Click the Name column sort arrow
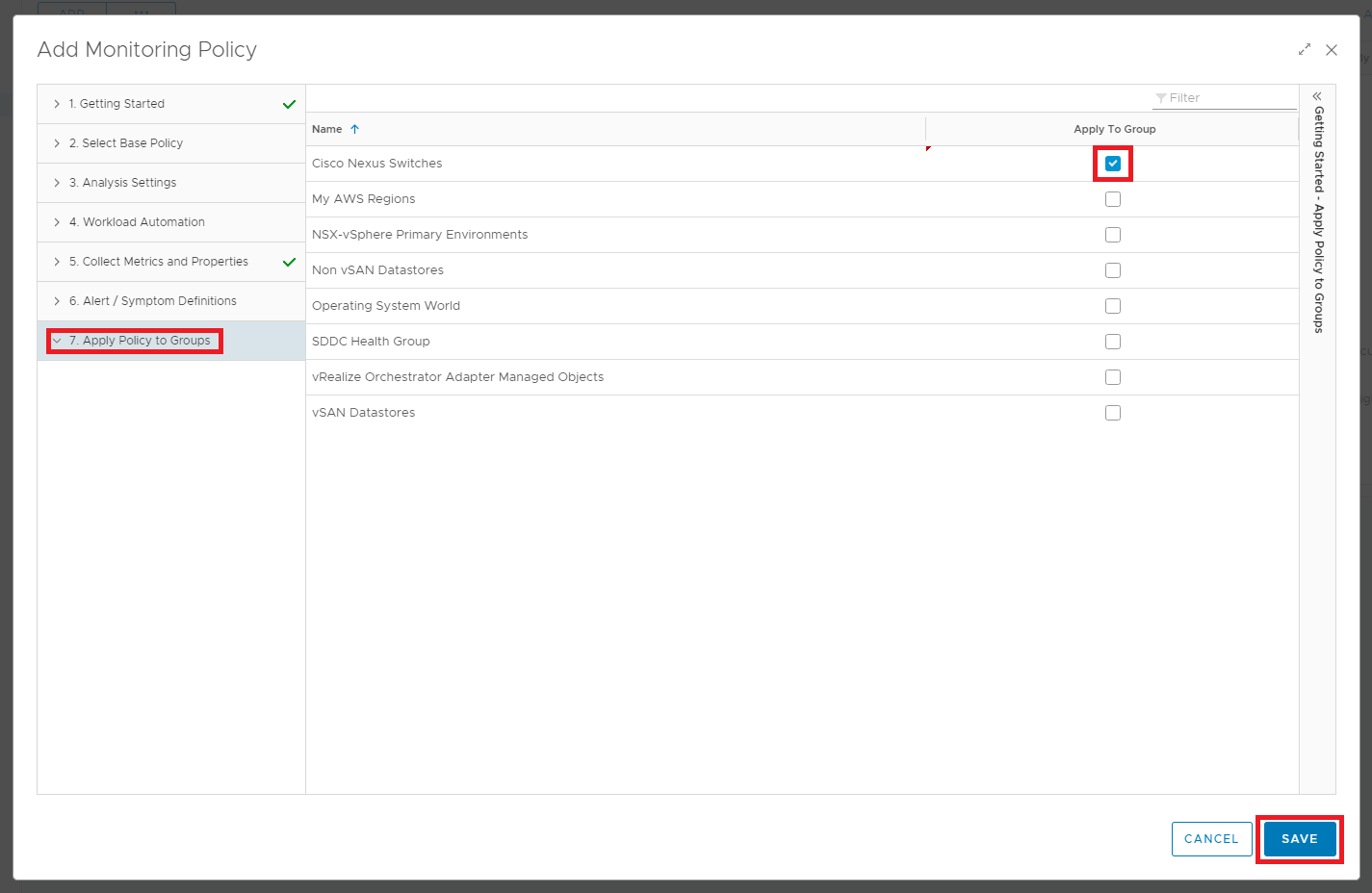1372x893 pixels. 354,129
